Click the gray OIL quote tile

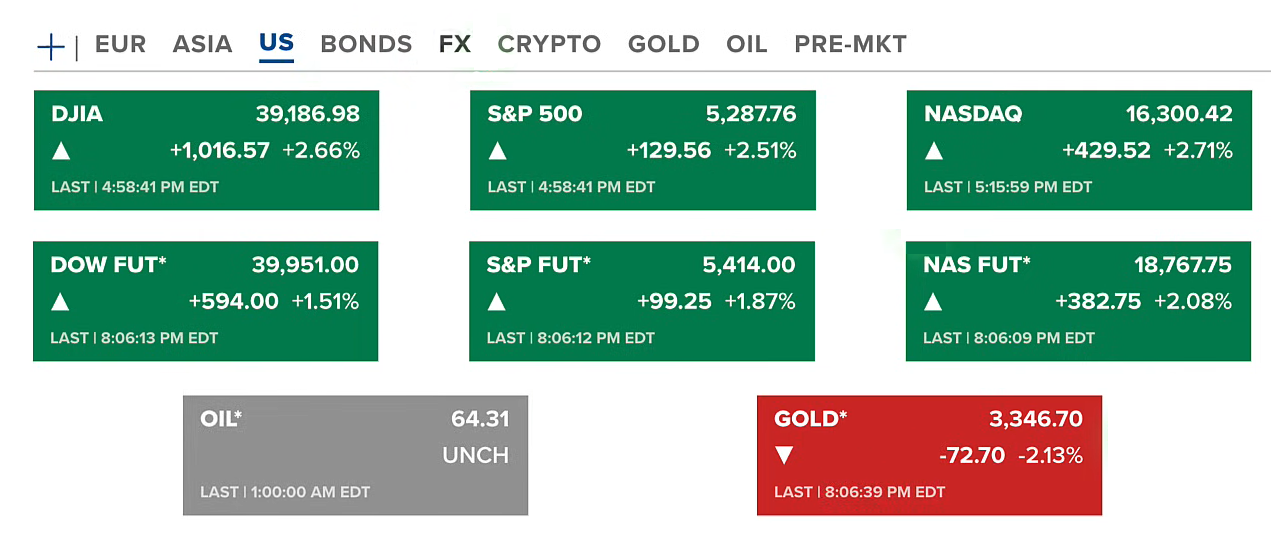coord(355,456)
